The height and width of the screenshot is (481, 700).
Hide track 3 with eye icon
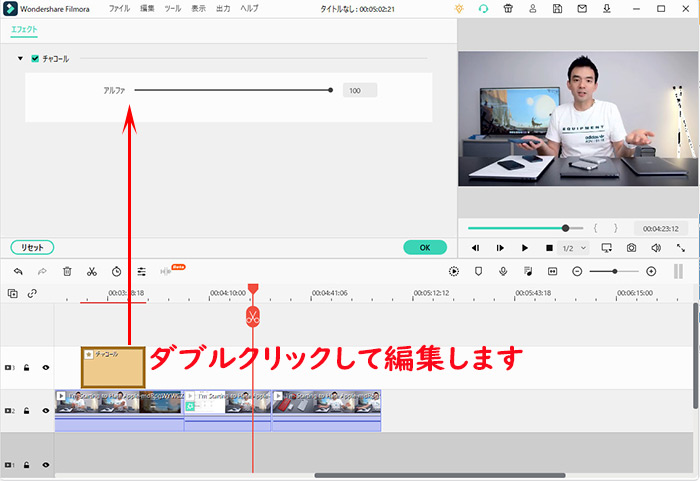[x=46, y=368]
